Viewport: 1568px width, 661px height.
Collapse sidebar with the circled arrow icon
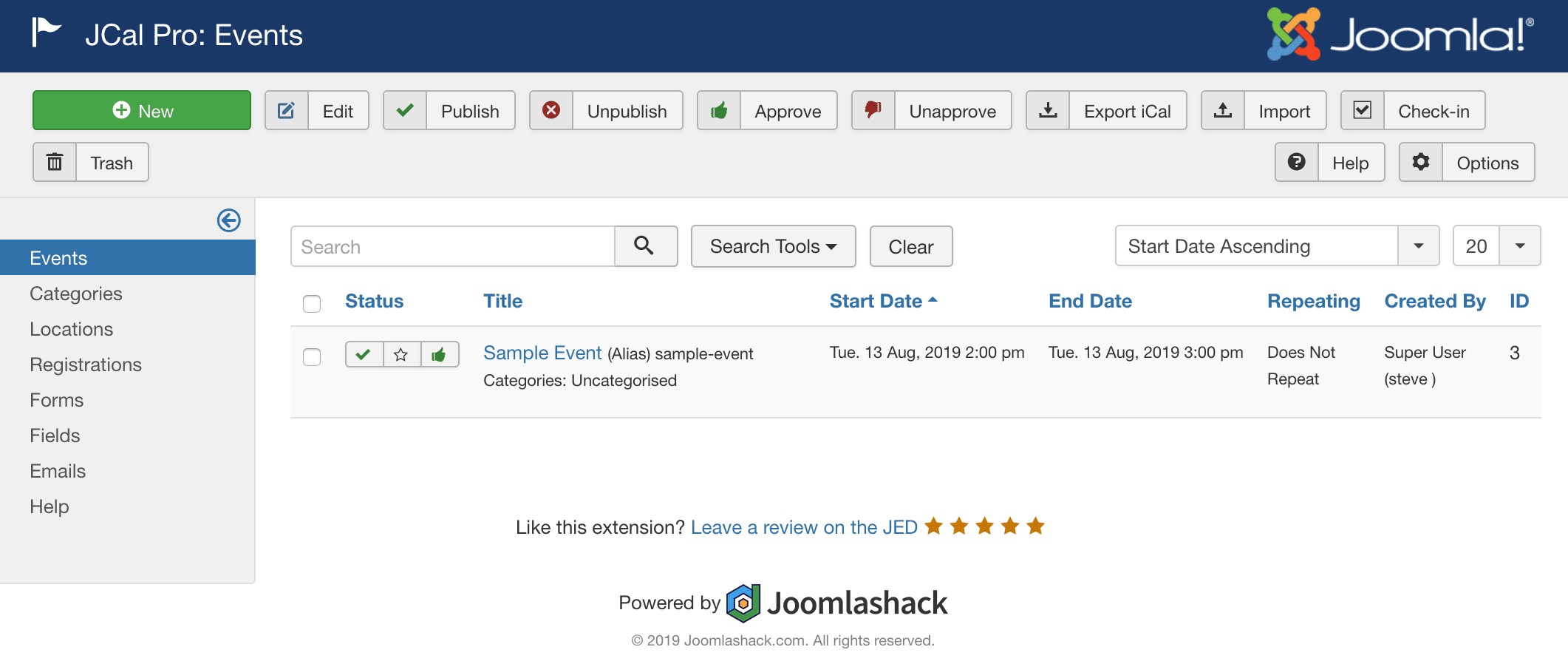tap(229, 220)
